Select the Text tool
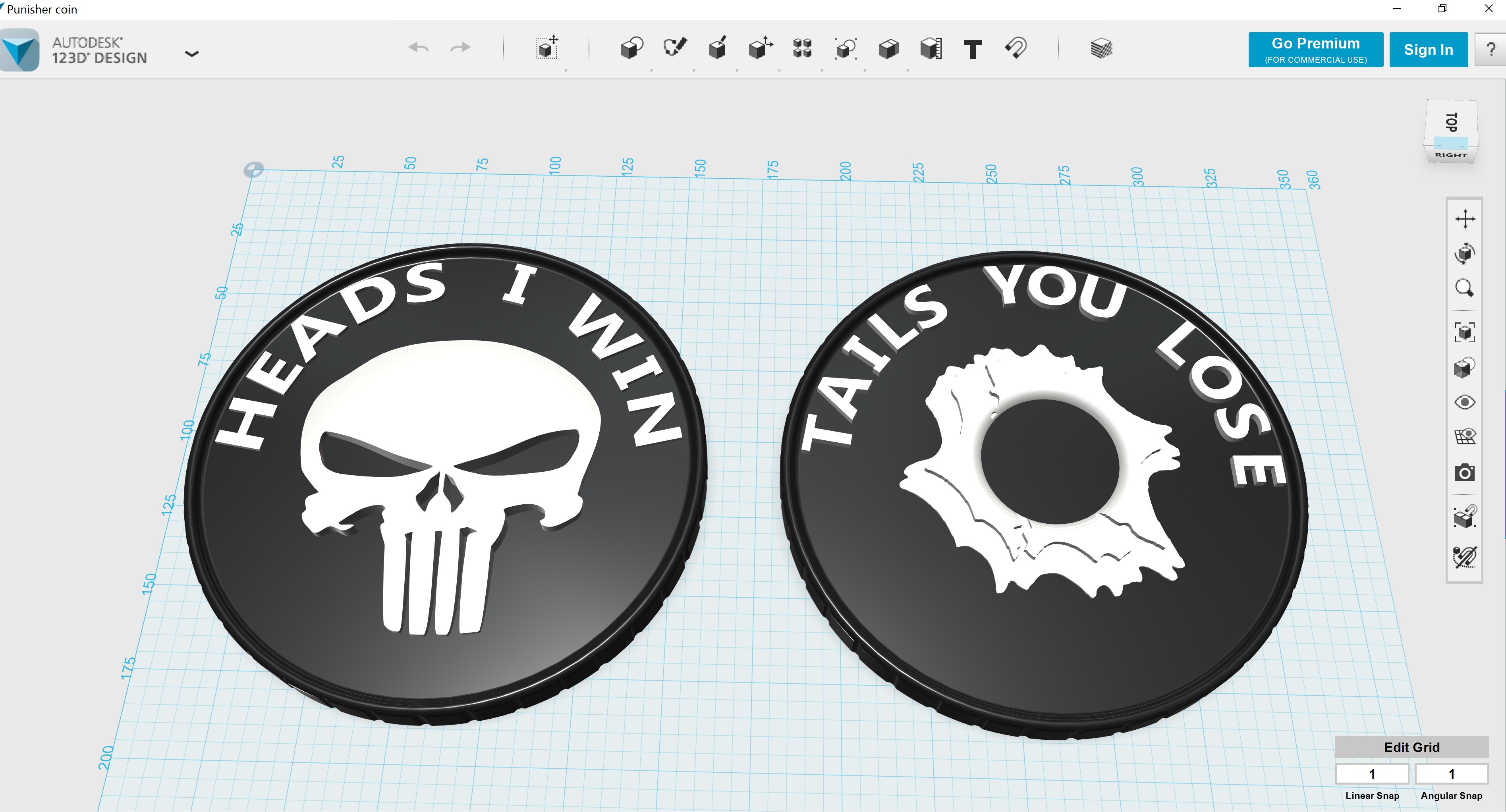Screen dimensions: 1506x812 973,49
